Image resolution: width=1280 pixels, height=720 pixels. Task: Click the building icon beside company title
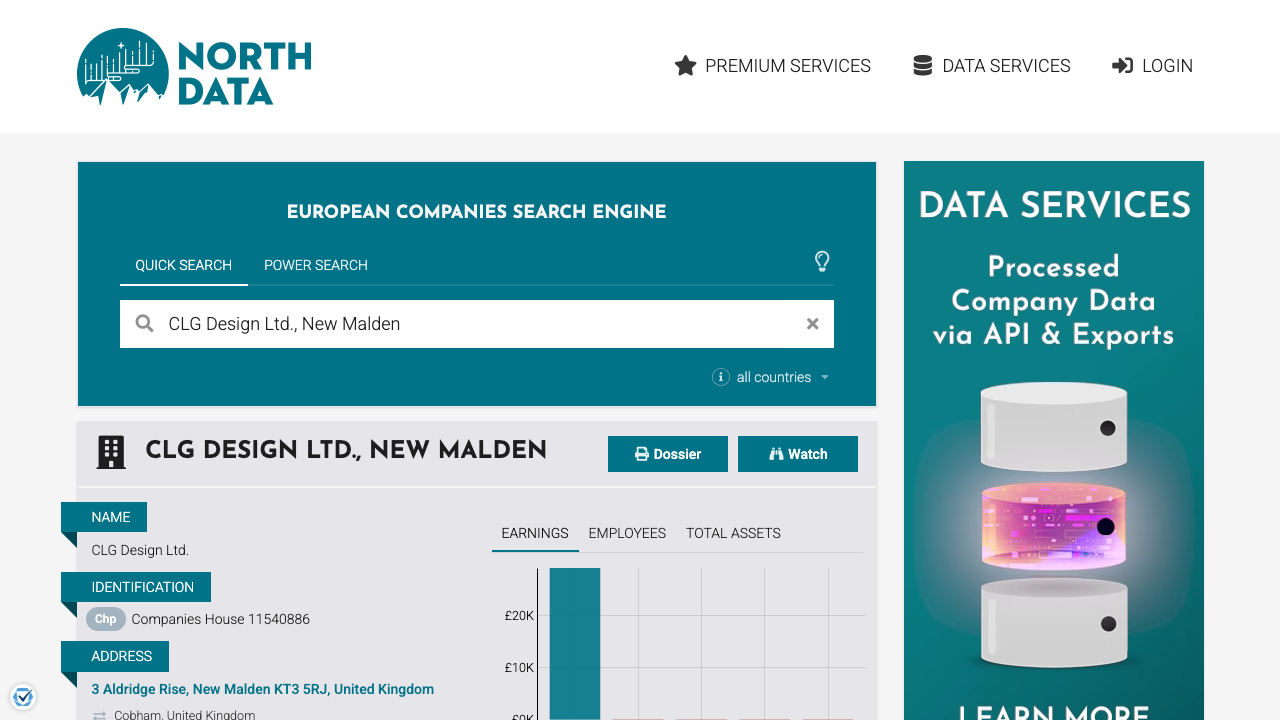tap(111, 452)
